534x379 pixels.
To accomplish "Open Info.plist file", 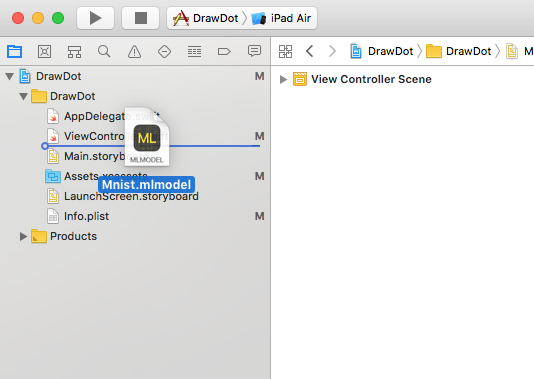I will 135,216.
